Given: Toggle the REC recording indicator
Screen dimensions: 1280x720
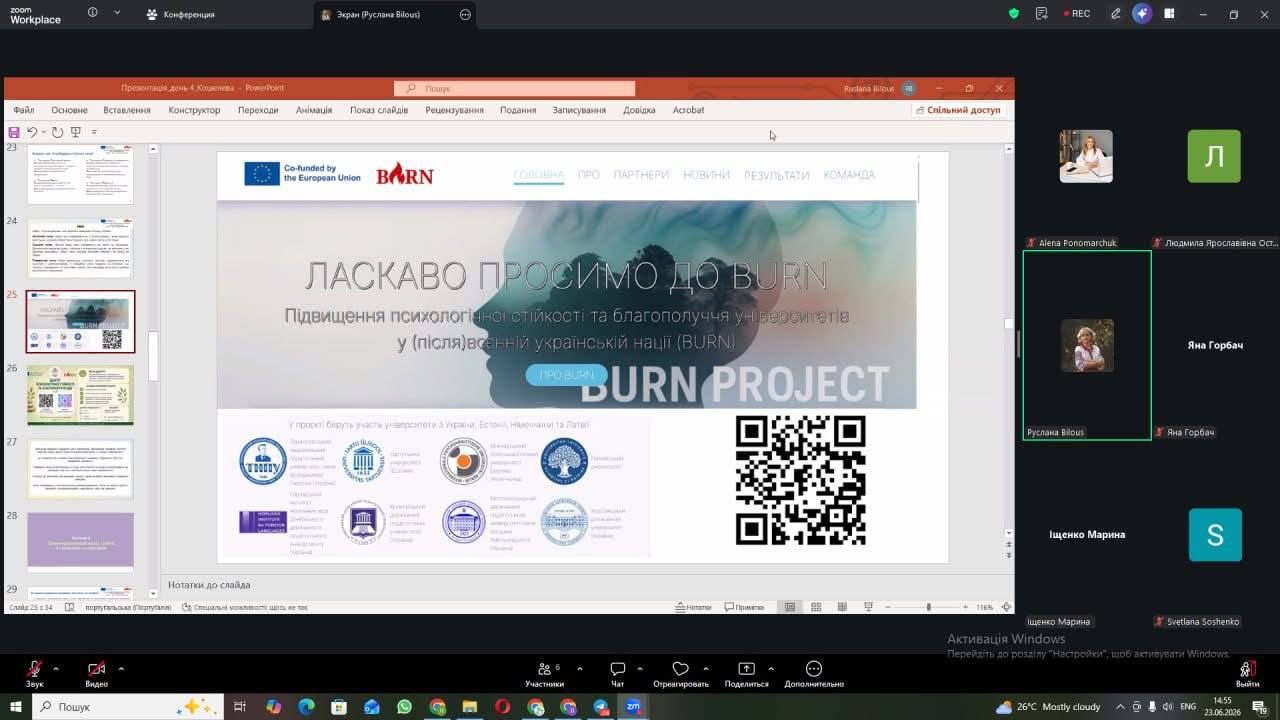Looking at the screenshot, I should coord(1074,14).
